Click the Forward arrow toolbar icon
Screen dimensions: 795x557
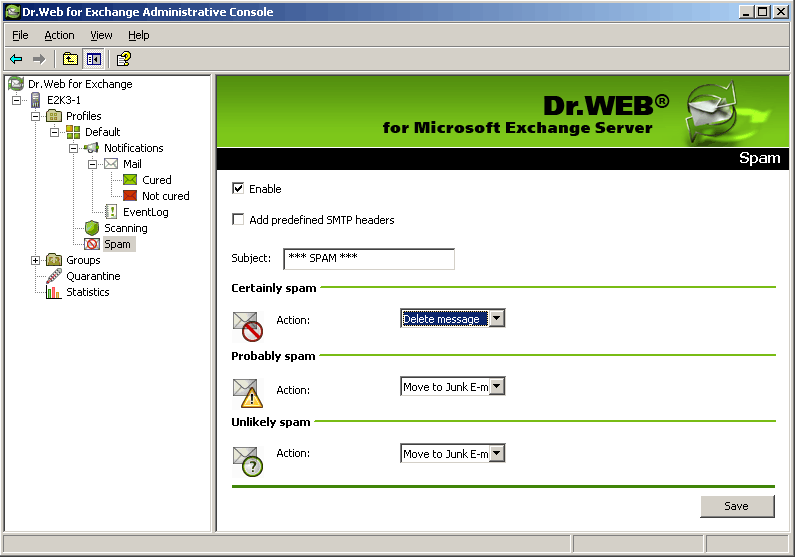point(39,59)
